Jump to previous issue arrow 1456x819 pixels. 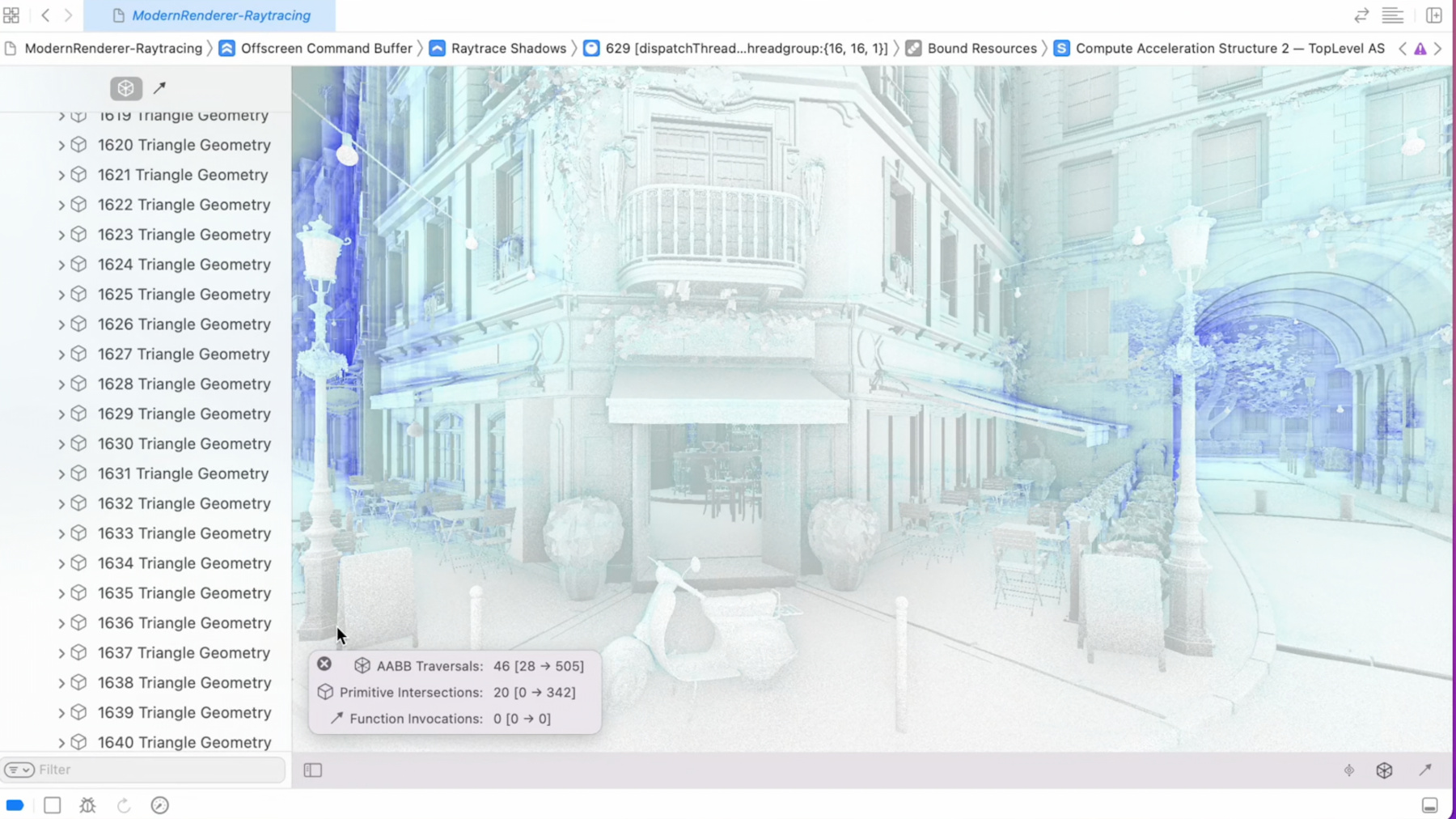[x=1403, y=49]
